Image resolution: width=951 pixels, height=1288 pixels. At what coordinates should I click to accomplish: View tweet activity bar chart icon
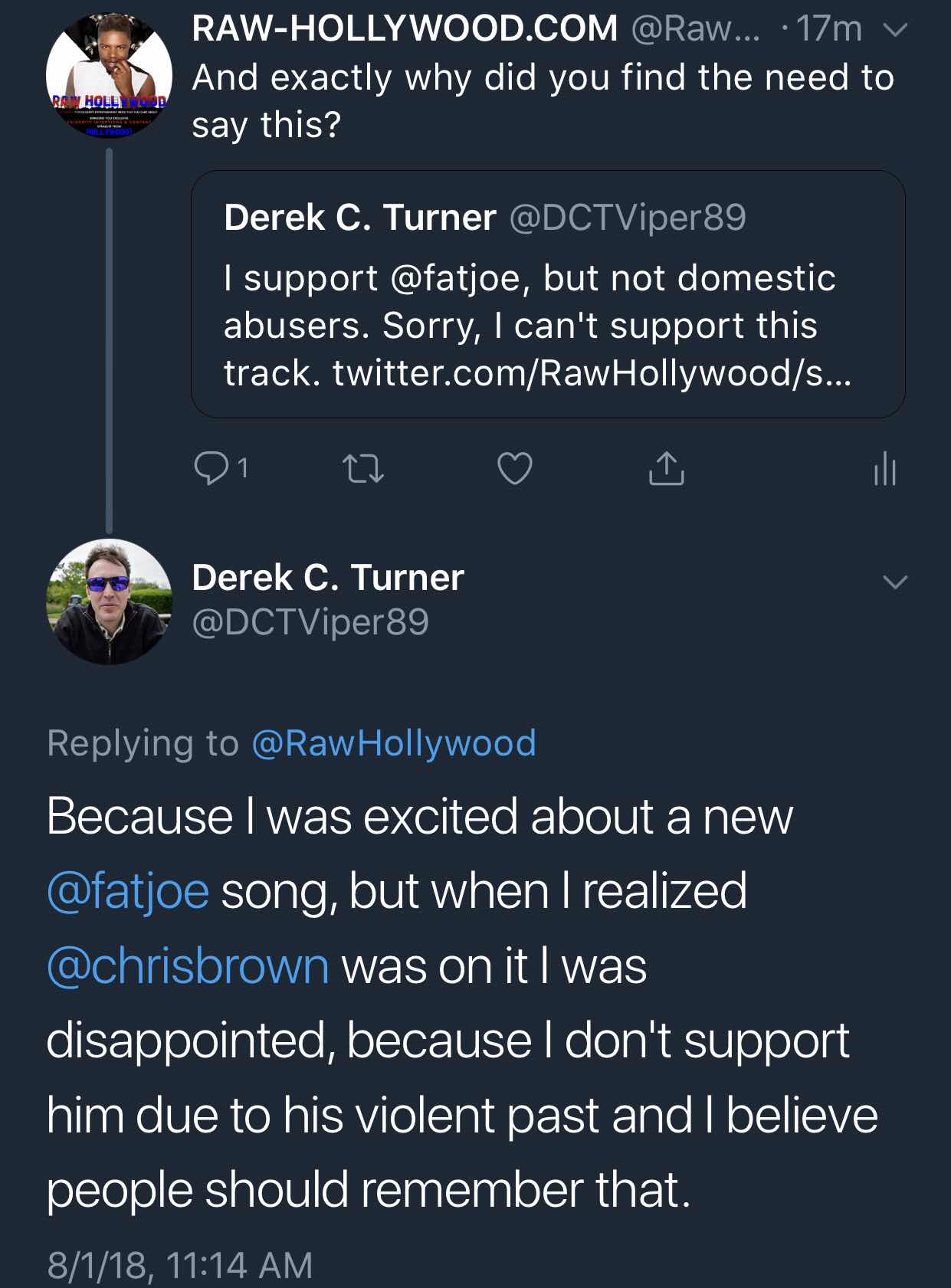[884, 468]
